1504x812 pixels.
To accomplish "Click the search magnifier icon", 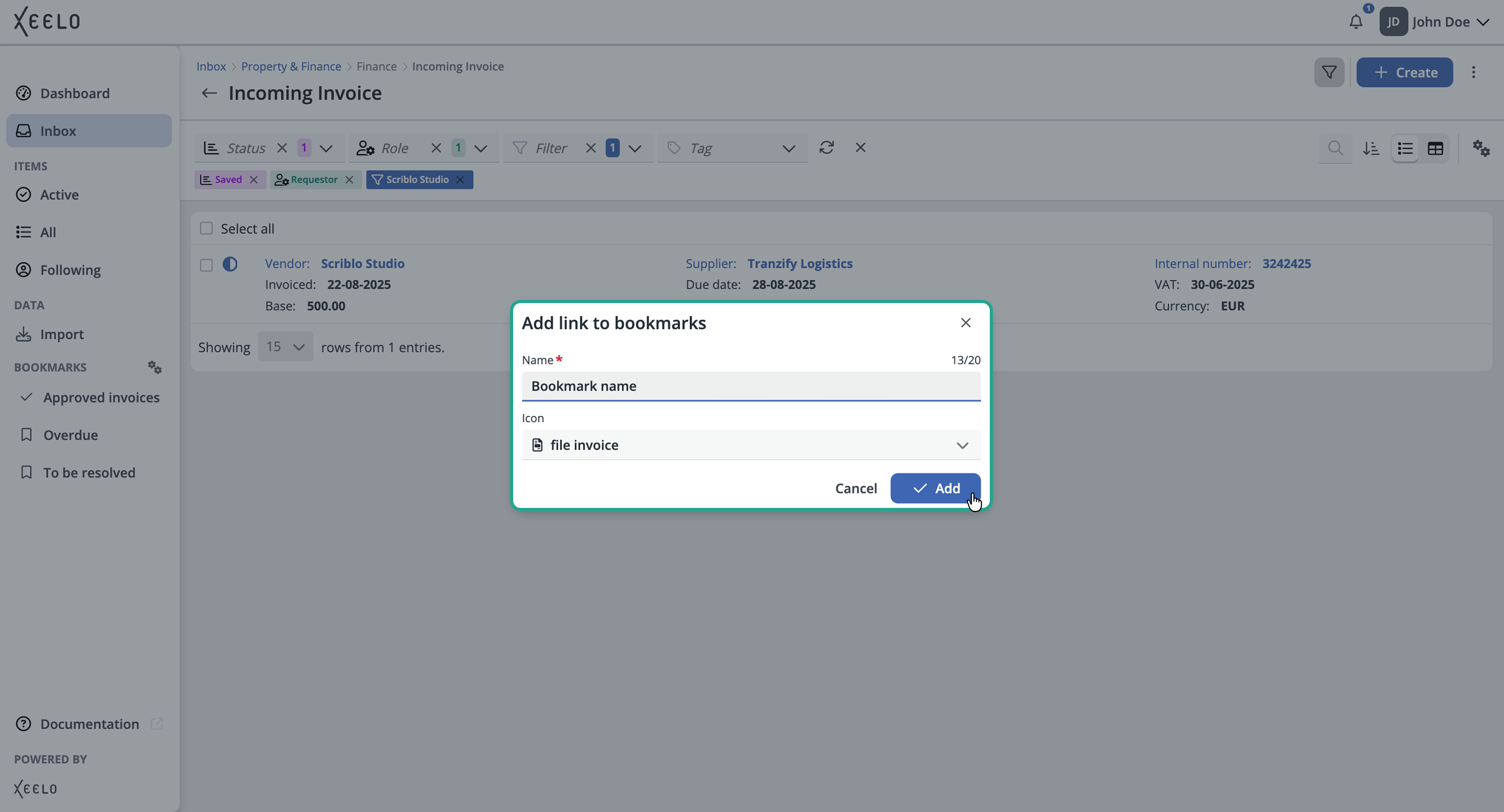I will (1335, 148).
